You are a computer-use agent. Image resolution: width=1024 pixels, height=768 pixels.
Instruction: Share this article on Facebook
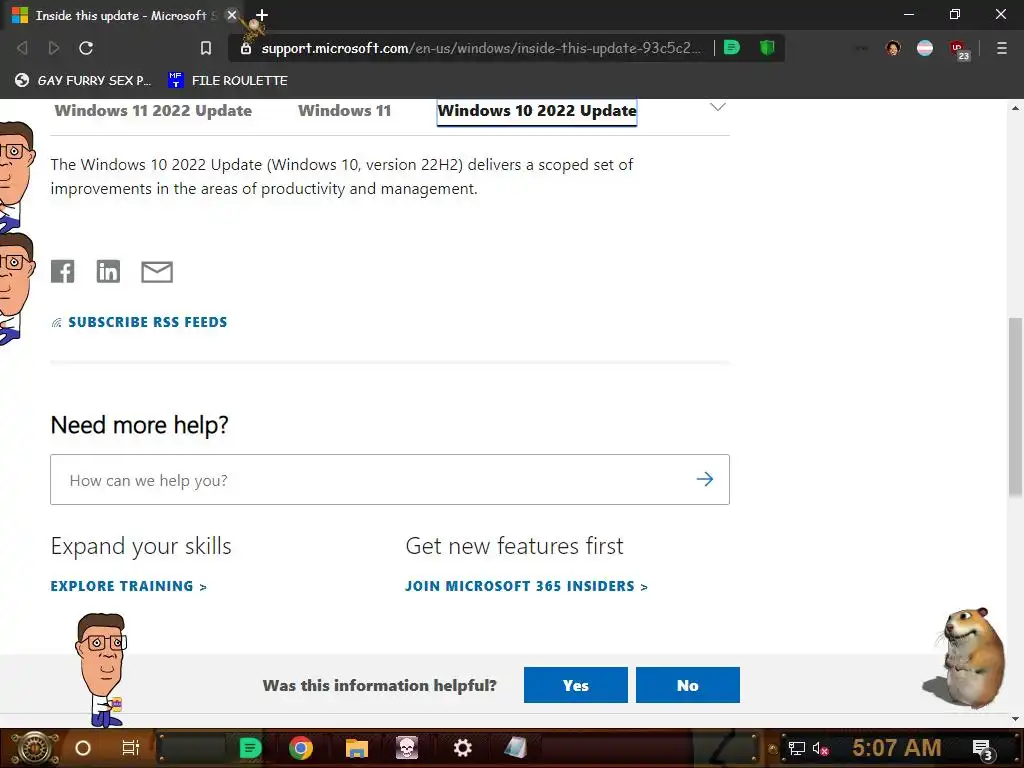(63, 271)
